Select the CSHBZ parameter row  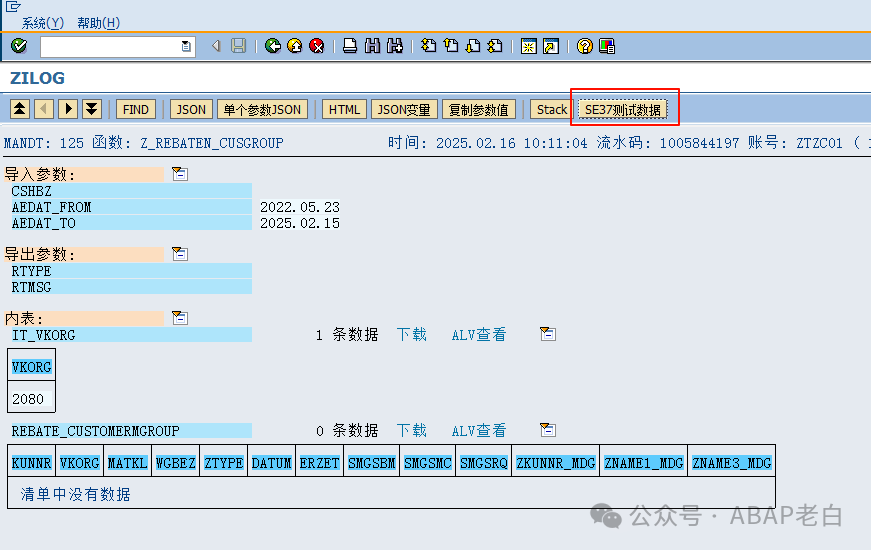click(x=131, y=191)
